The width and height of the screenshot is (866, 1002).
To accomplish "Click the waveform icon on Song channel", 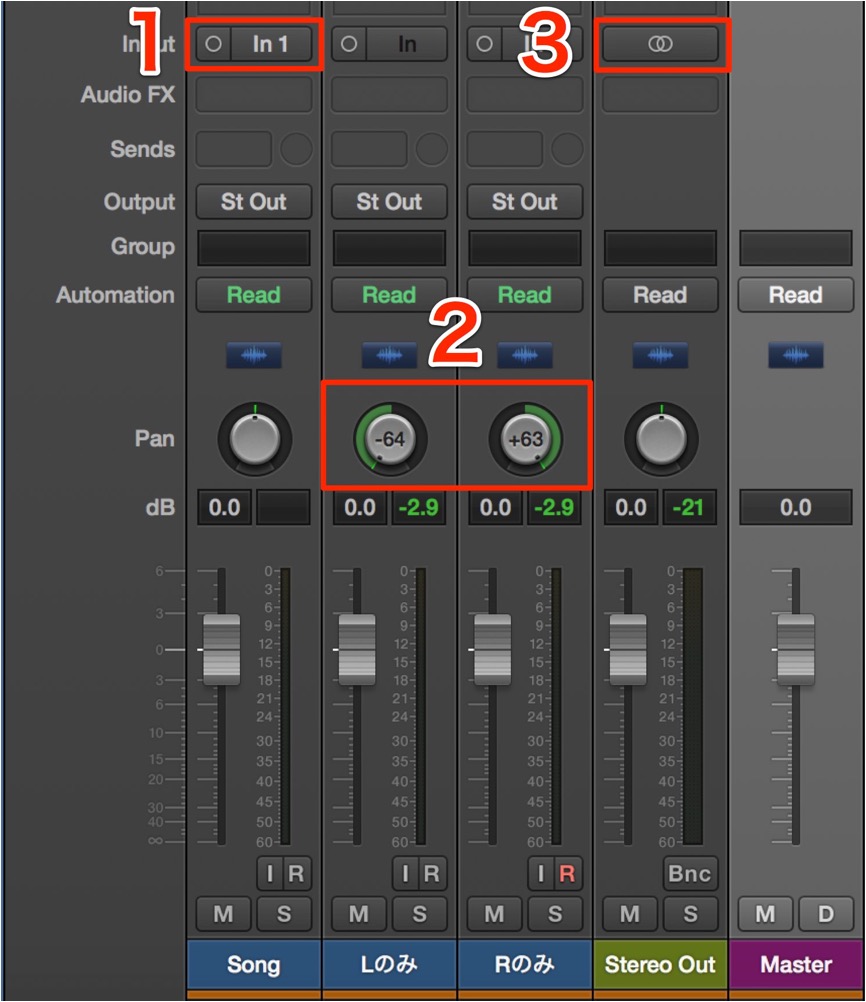I will pos(254,355).
